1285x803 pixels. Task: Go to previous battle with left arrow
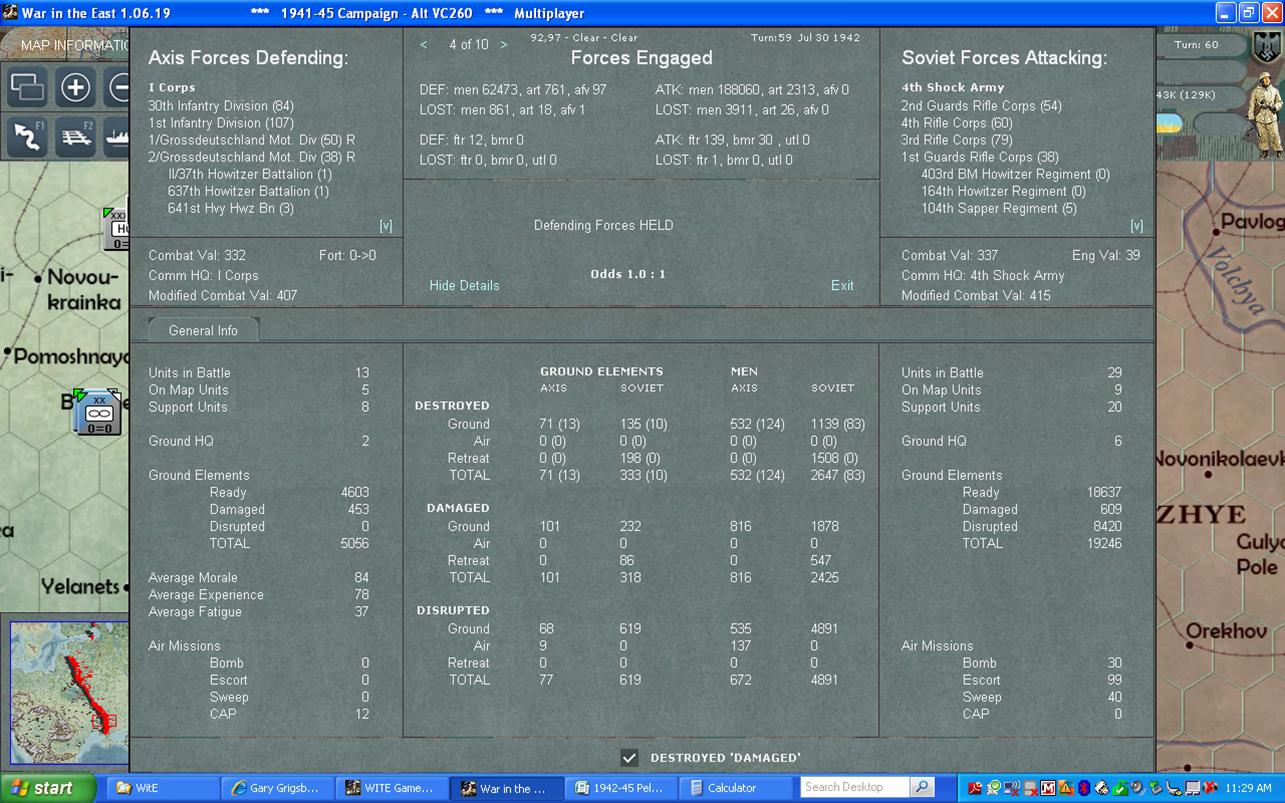(424, 45)
